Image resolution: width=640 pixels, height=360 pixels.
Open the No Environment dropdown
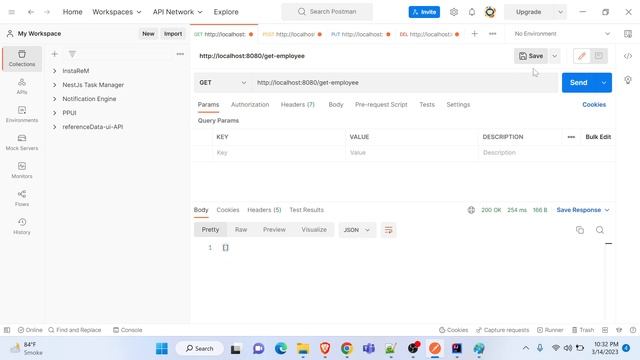tap(562, 34)
